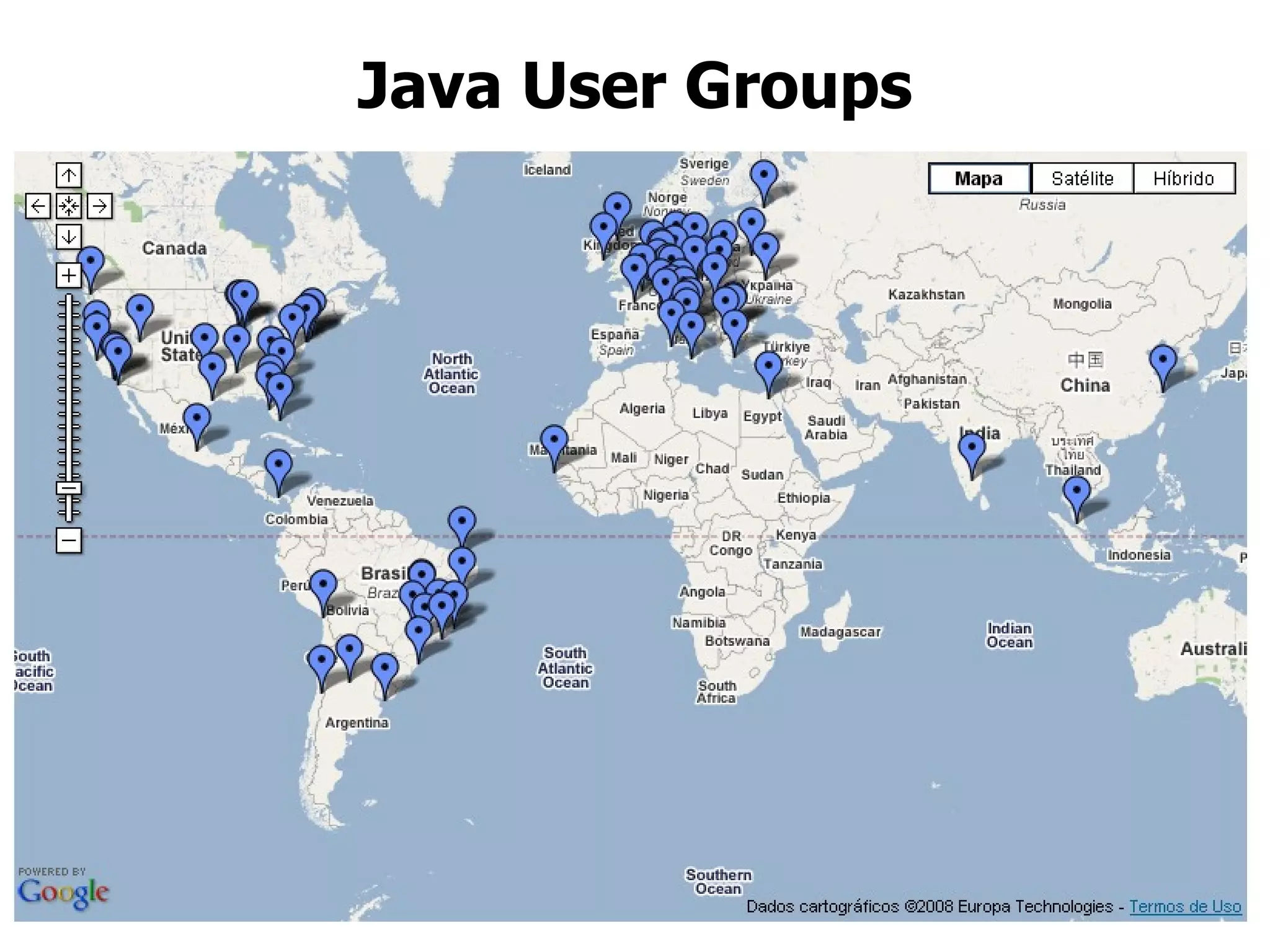
Task: Select the map marker in China
Action: 1163,368
